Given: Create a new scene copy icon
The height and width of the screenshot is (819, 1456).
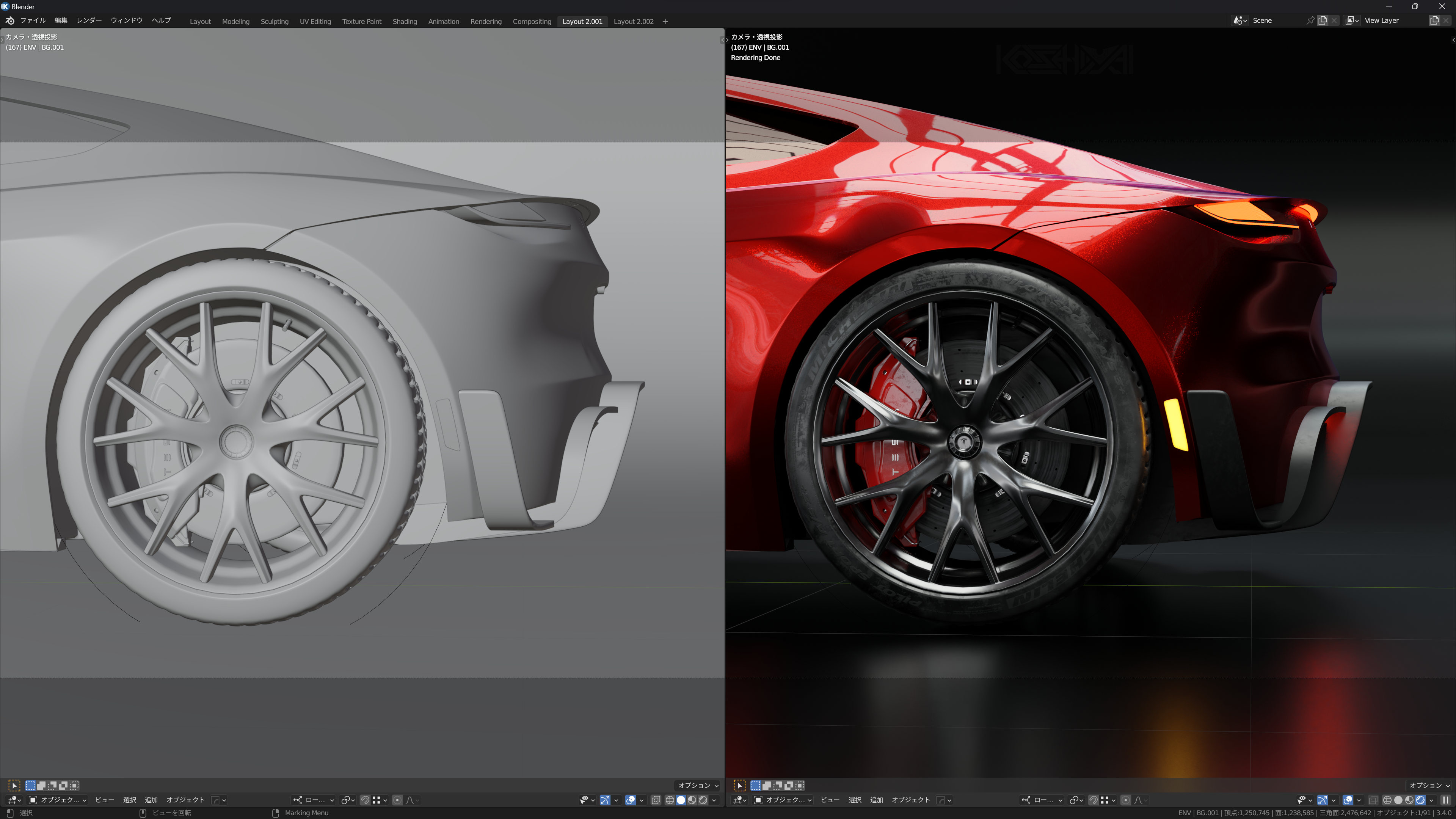Looking at the screenshot, I should [1323, 20].
